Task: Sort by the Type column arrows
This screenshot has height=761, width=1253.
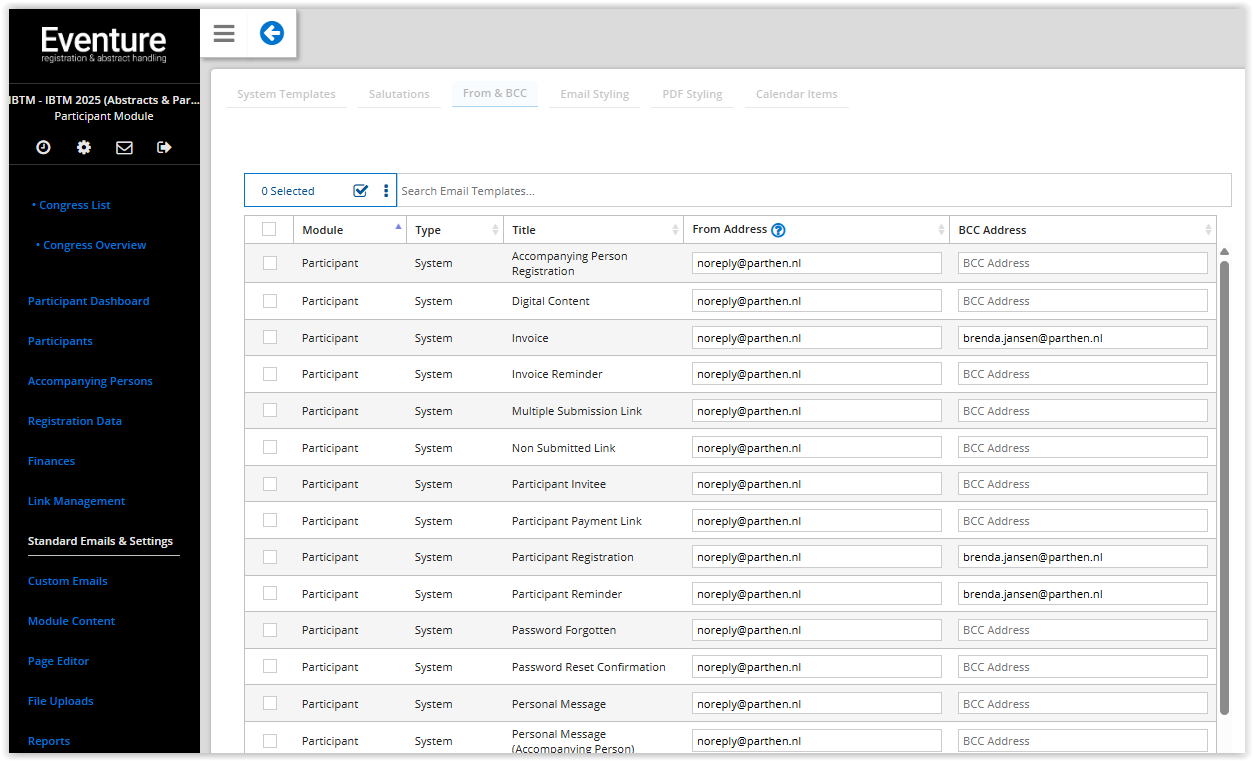Action: [495, 230]
